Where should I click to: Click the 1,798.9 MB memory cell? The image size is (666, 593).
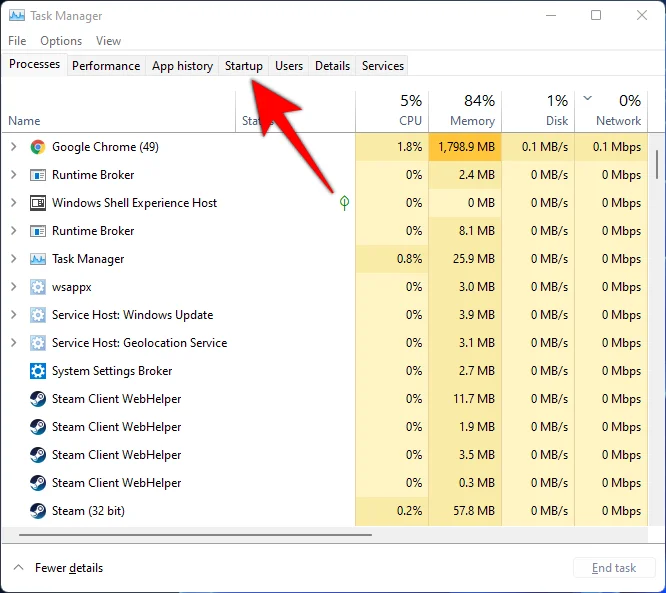[465, 147]
